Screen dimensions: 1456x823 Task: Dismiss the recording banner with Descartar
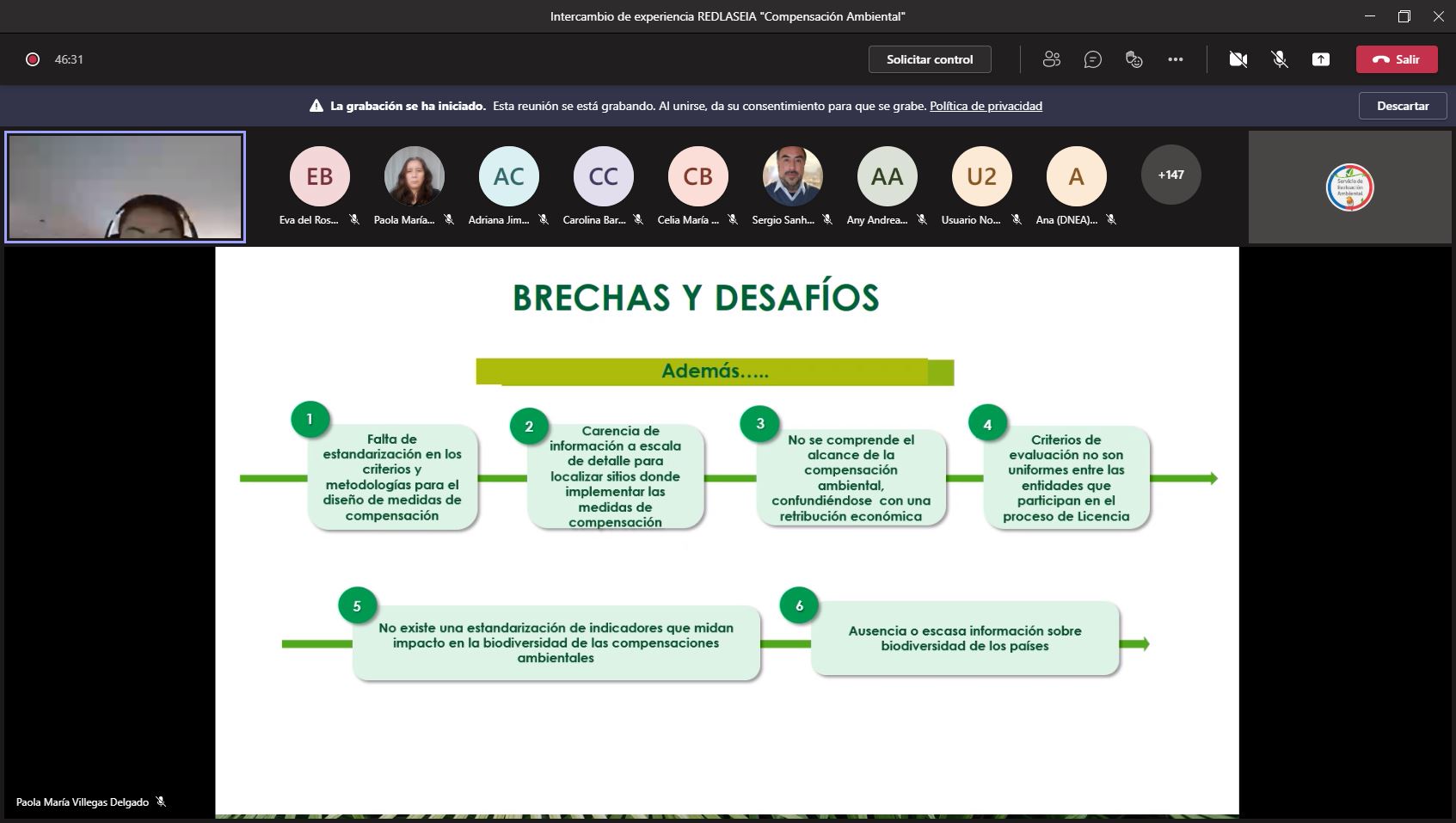pos(1402,106)
